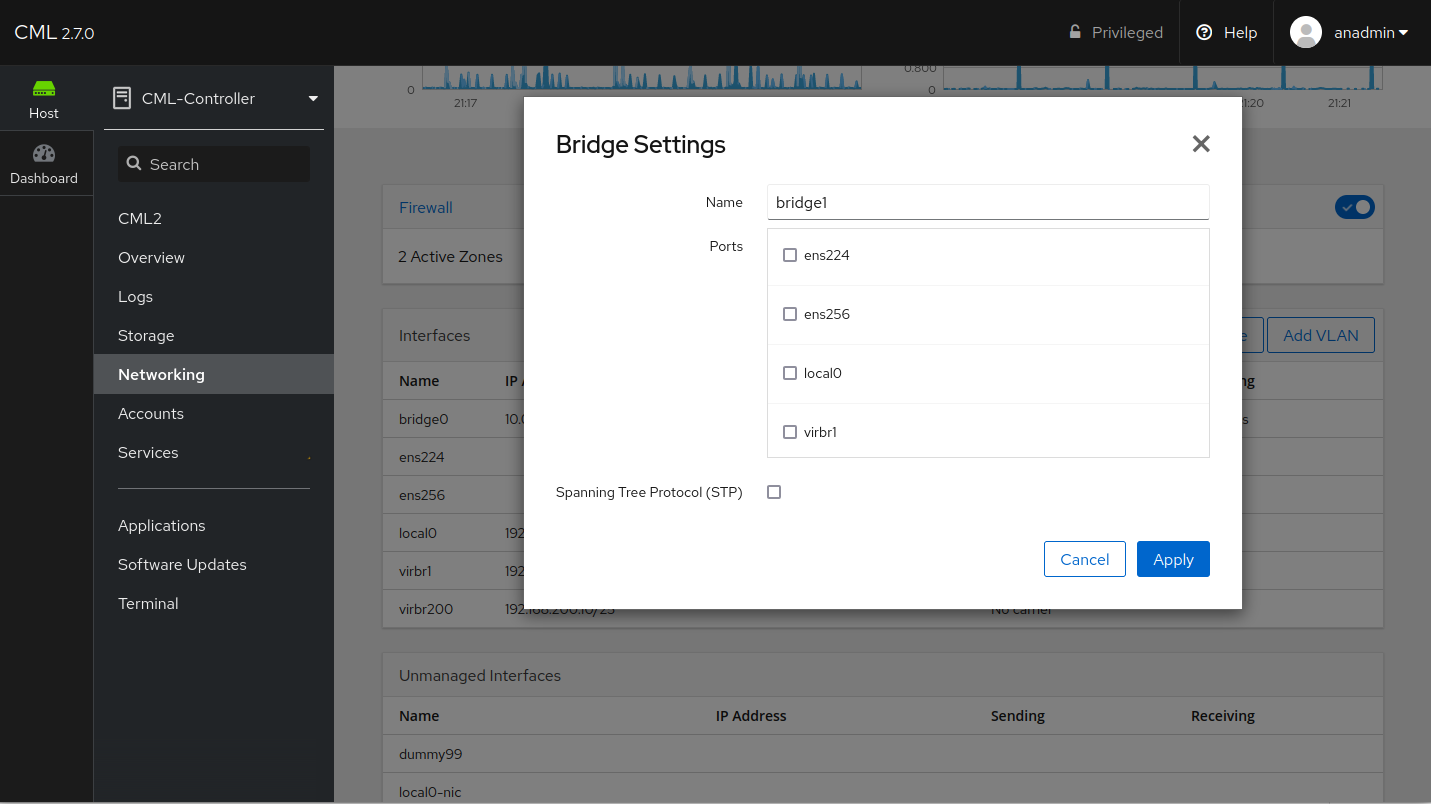Click the search magnifier icon in sidebar
The width and height of the screenshot is (1431, 804).
coord(135,163)
